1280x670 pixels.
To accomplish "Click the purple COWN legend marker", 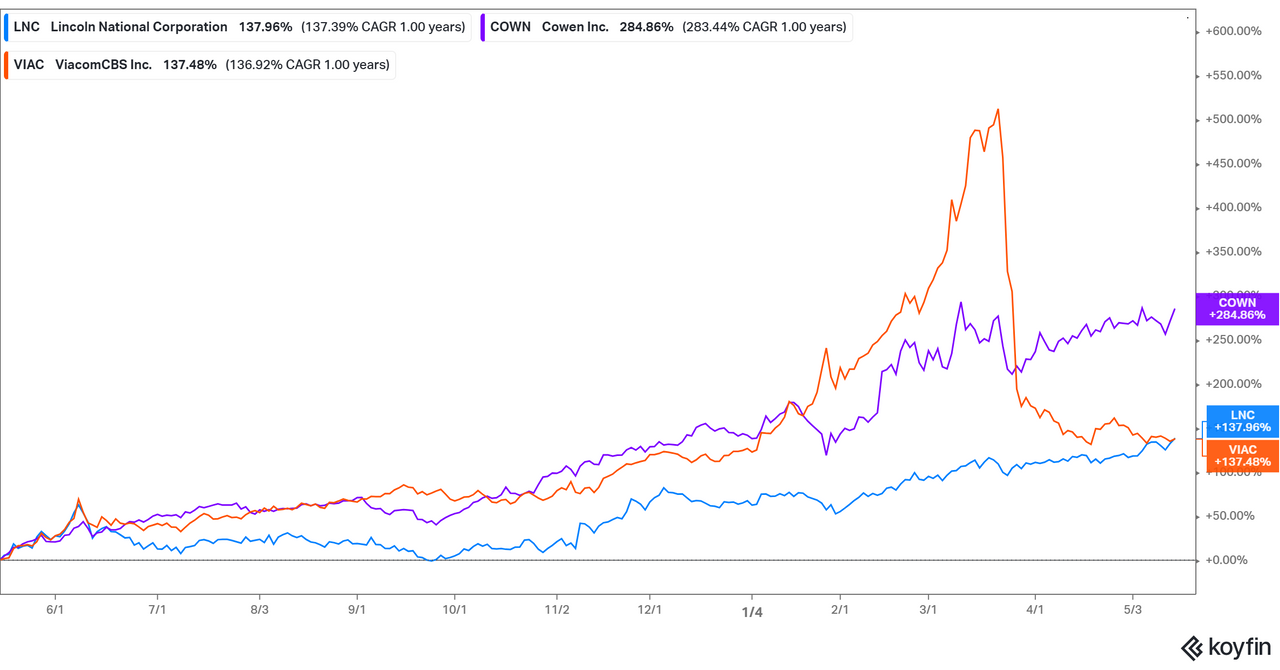I will click(482, 26).
